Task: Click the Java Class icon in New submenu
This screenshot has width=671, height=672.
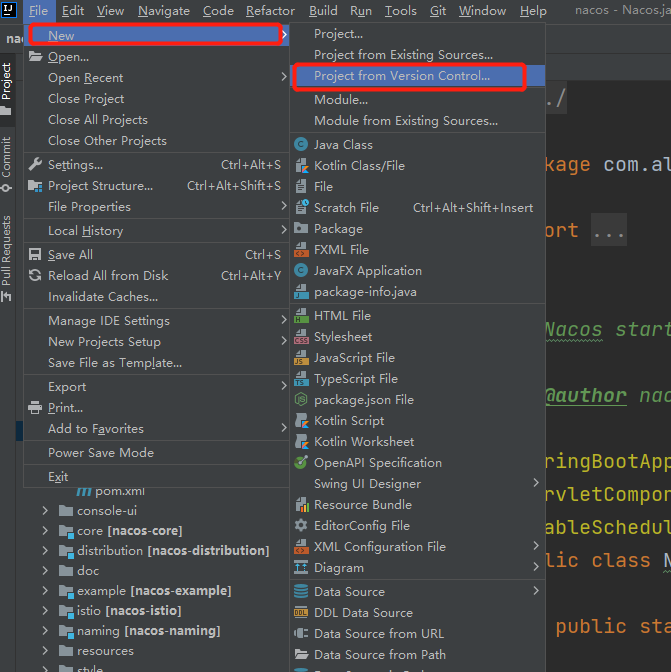Action: (301, 144)
